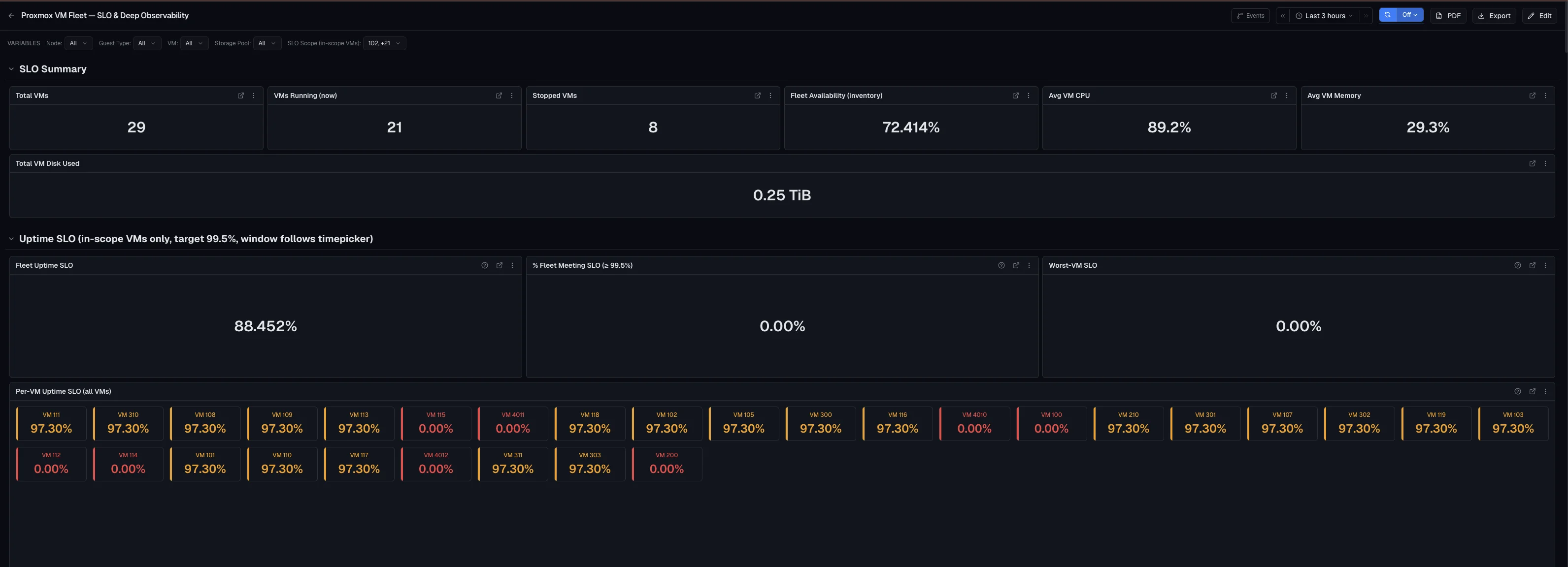
Task: Click the PDF button
Action: click(1448, 16)
